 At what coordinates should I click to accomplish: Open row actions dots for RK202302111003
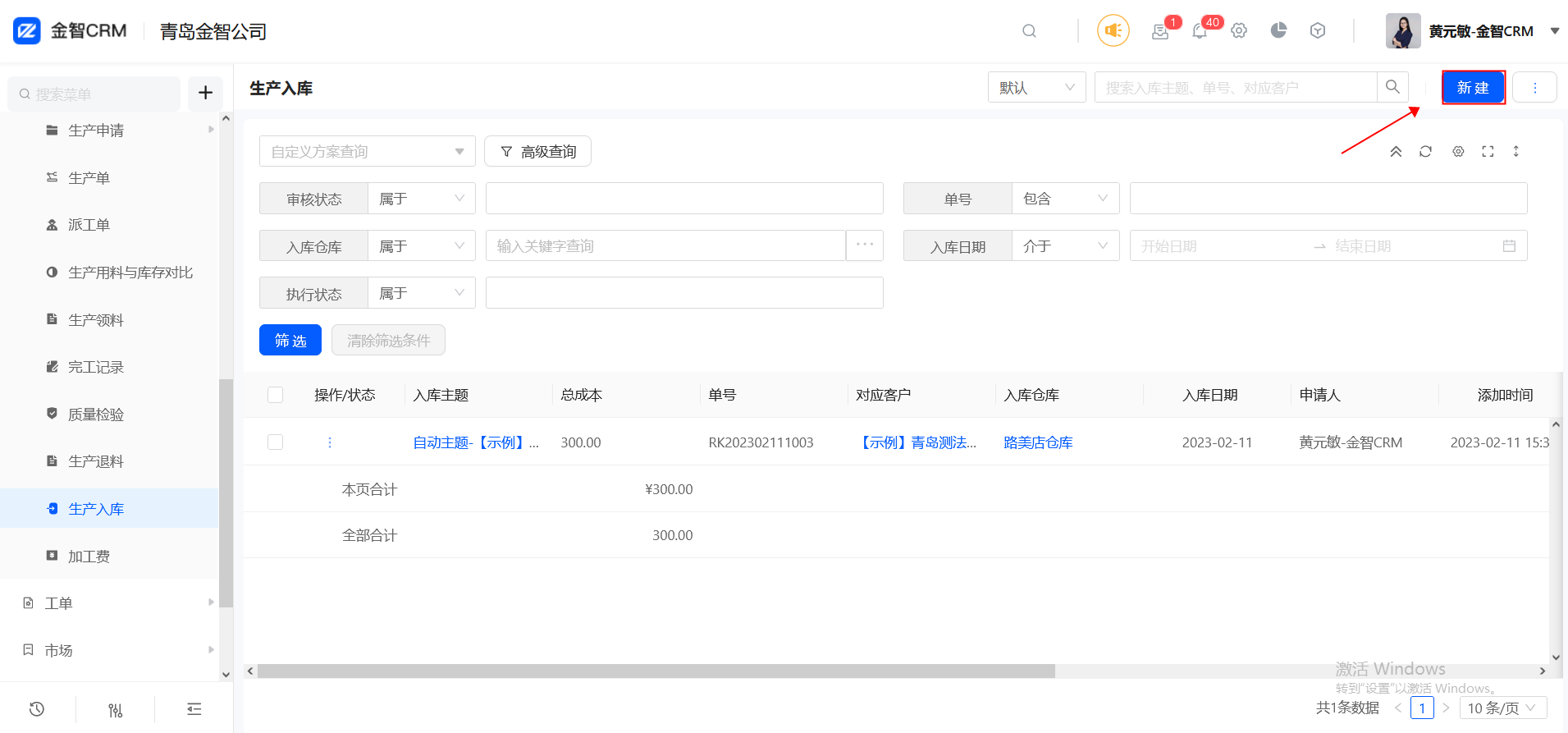pos(330,442)
